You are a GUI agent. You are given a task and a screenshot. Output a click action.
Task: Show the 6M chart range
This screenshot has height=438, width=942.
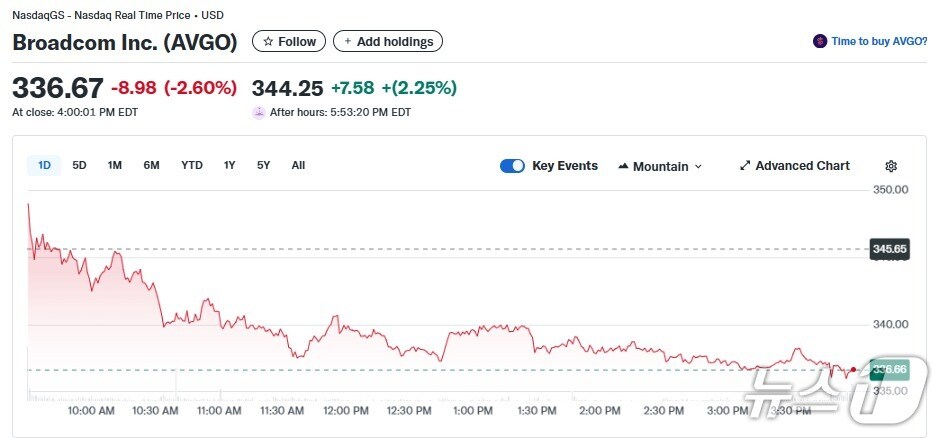click(x=151, y=165)
